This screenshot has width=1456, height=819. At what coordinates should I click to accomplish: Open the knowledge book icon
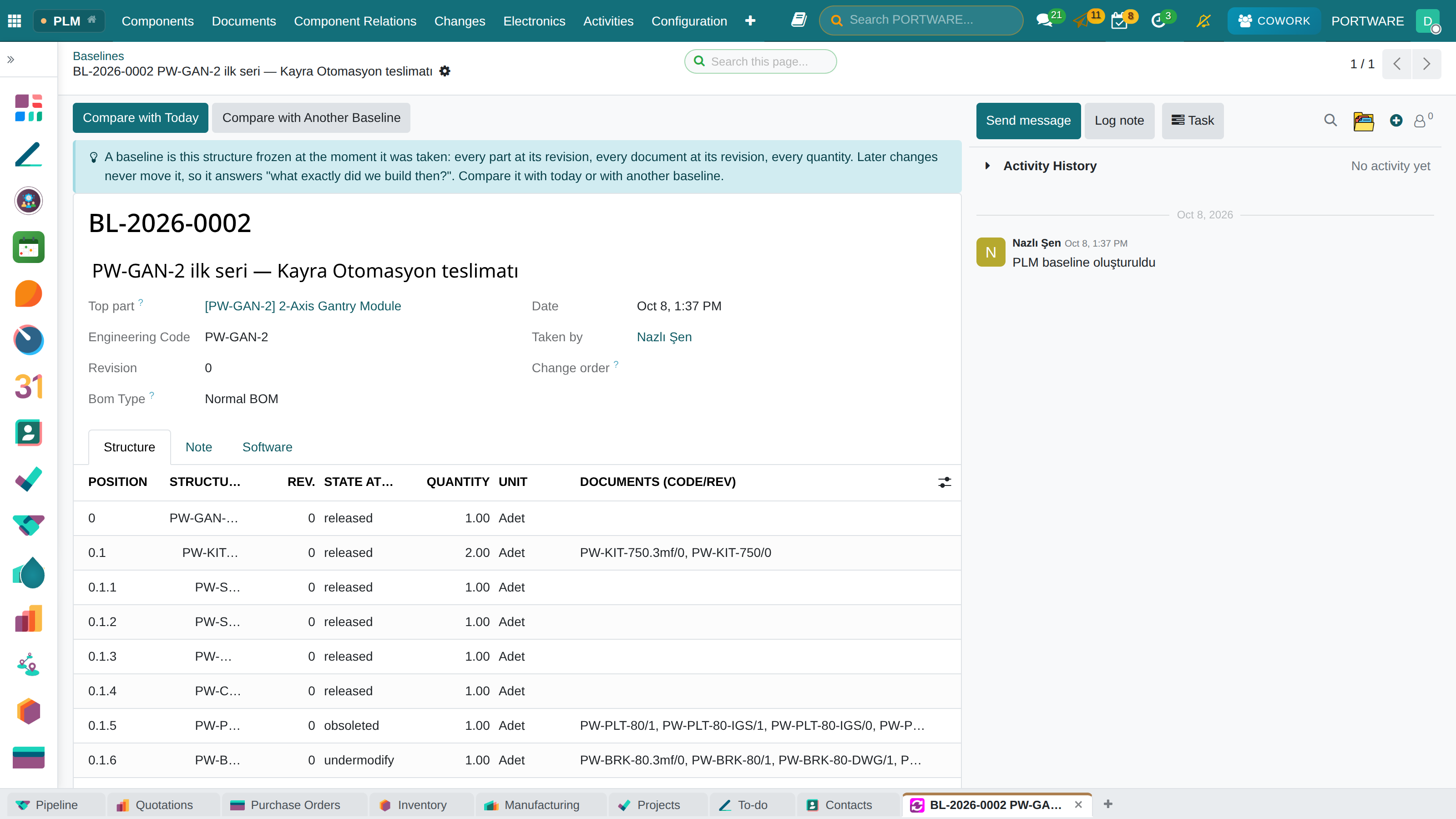(799, 20)
